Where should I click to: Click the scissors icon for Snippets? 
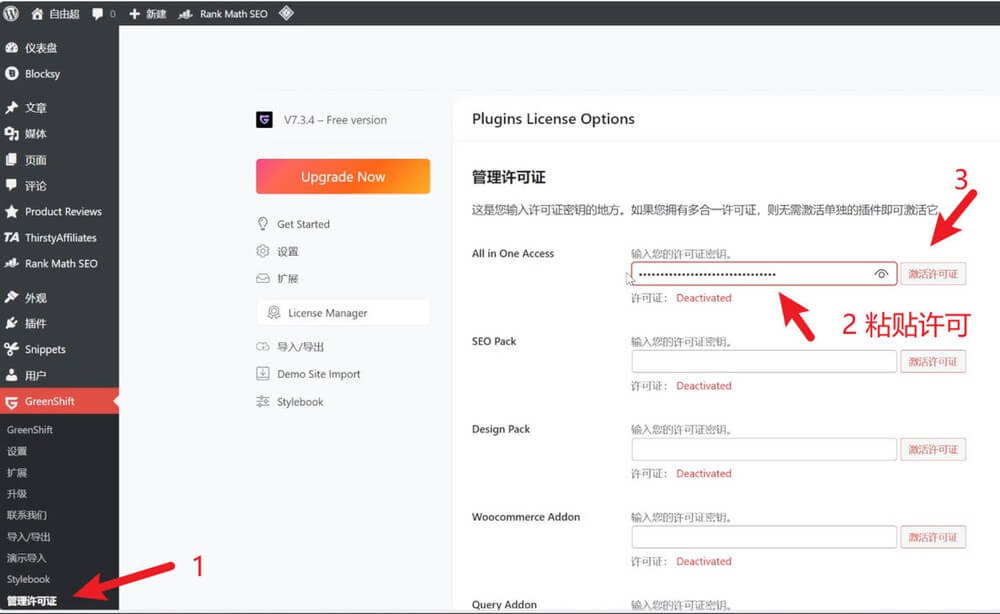[11, 349]
